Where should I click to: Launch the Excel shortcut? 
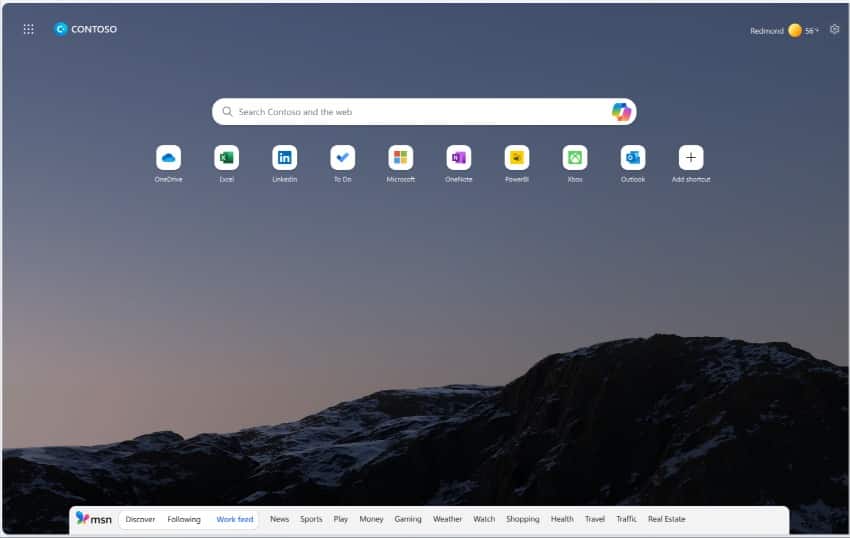[227, 158]
